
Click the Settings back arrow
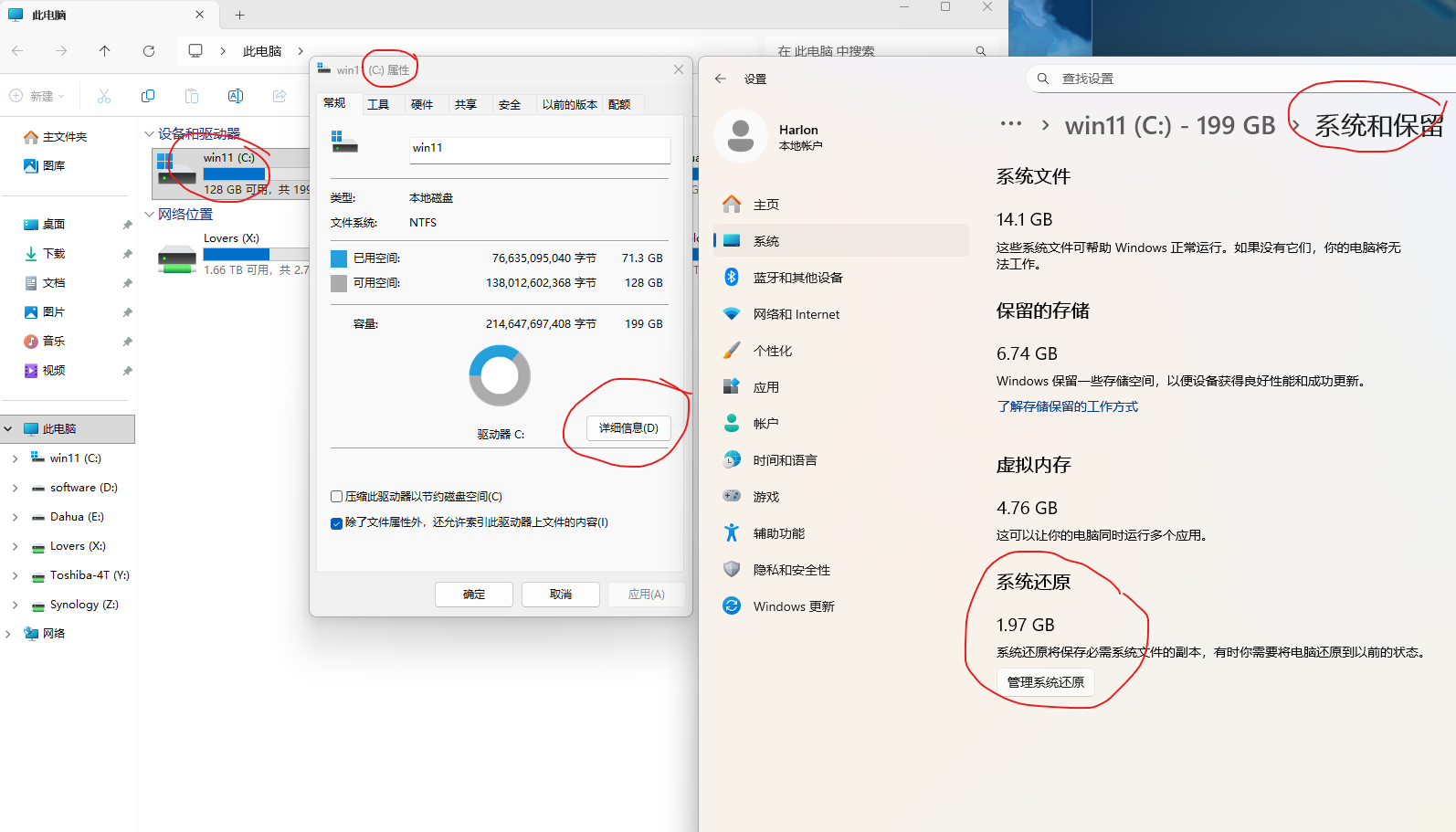click(721, 79)
